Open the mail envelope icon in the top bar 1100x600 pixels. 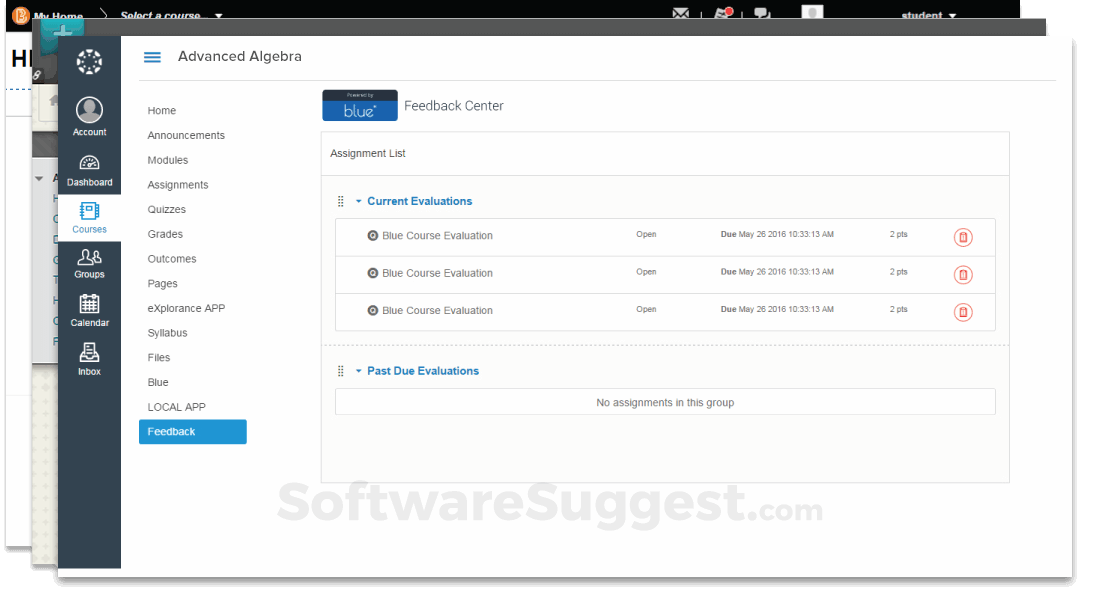click(681, 13)
